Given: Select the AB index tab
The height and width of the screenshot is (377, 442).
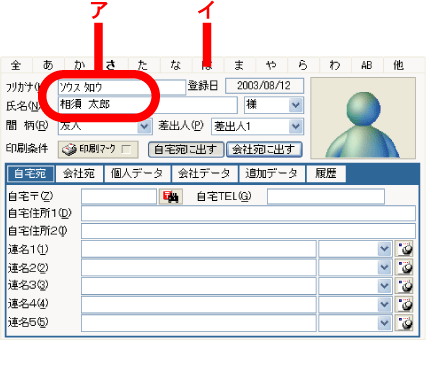Looking at the screenshot, I should coord(367,65).
